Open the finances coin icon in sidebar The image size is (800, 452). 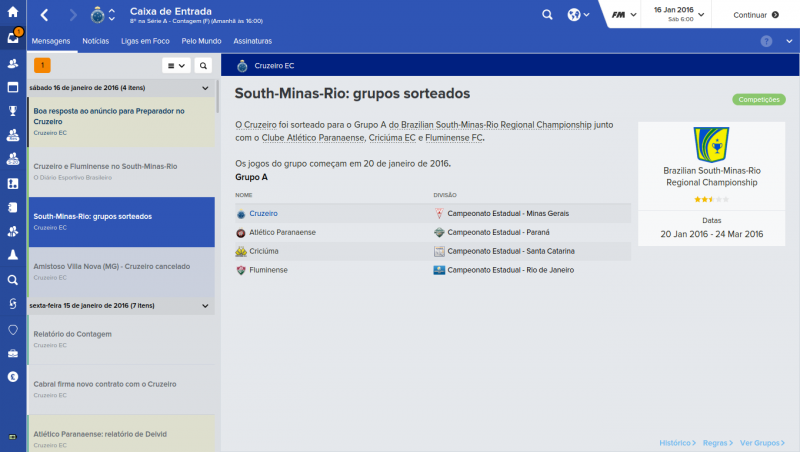pos(13,377)
